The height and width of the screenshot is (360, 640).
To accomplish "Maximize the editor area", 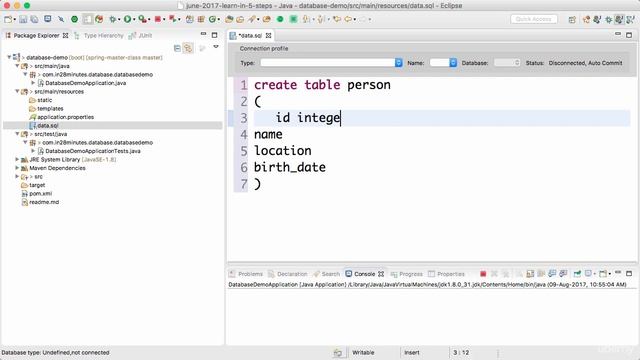I will point(629,35).
